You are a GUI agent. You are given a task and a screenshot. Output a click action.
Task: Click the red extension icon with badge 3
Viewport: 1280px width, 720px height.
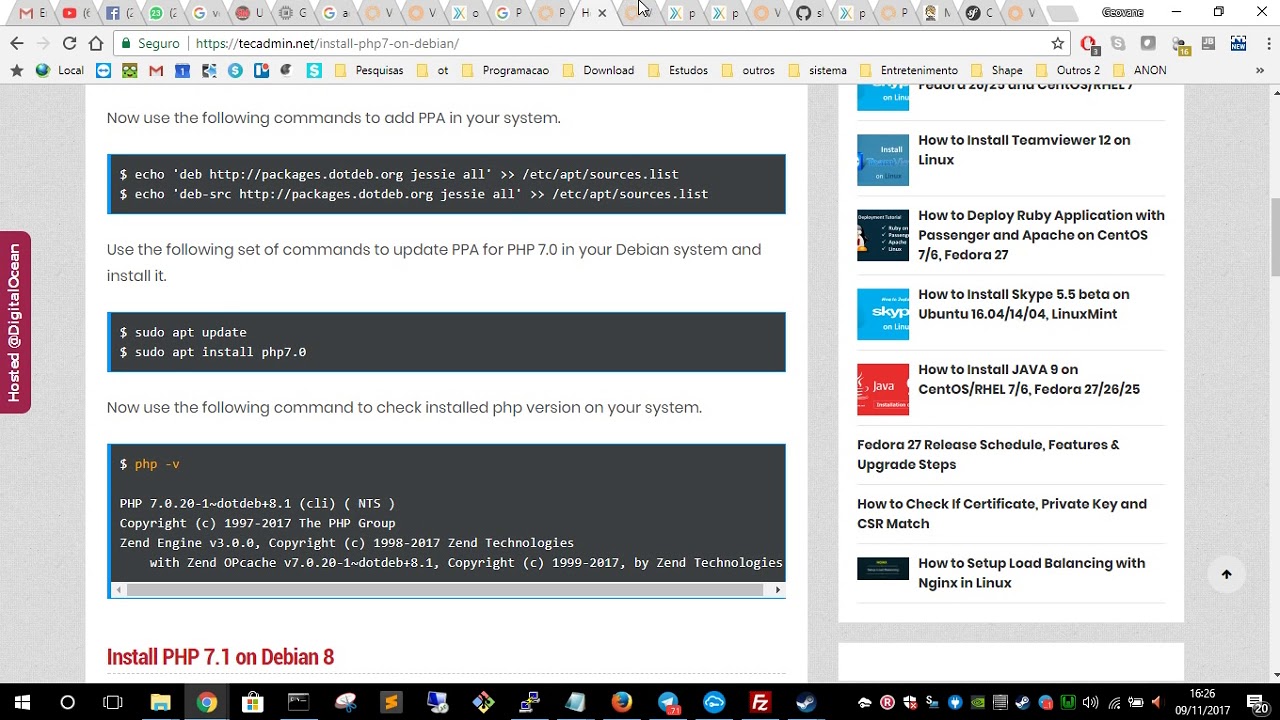1090,43
